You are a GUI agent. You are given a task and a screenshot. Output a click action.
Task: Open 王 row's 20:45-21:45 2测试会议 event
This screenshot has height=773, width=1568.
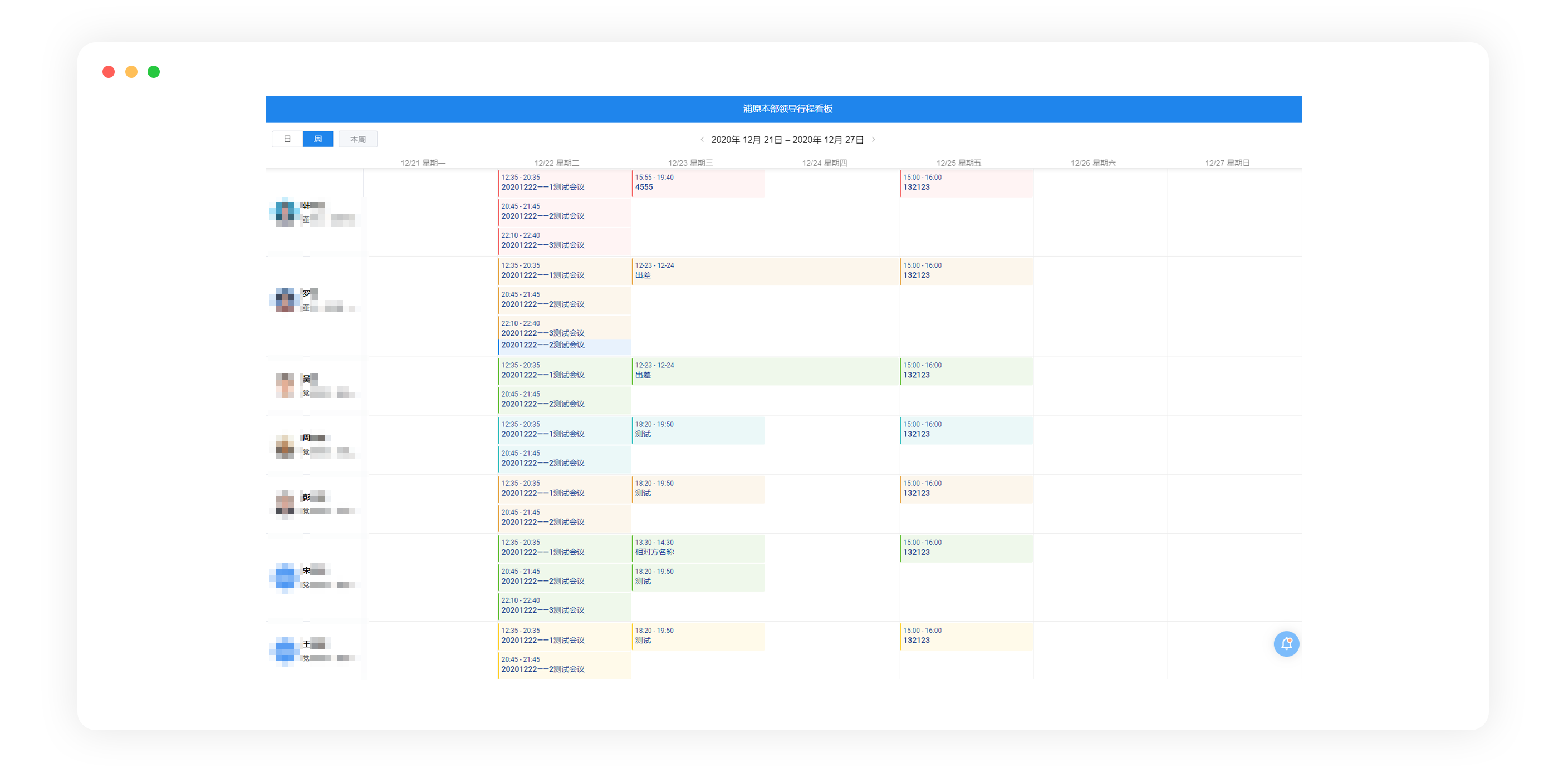[564, 666]
